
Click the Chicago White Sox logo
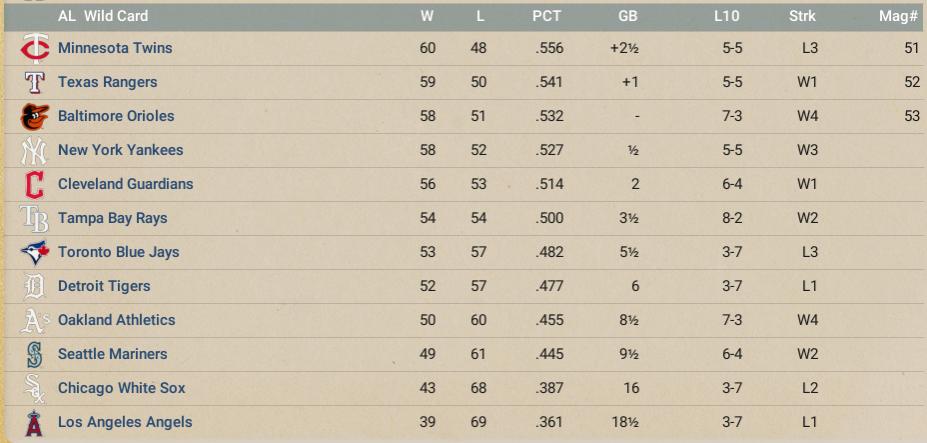pos(34,388)
